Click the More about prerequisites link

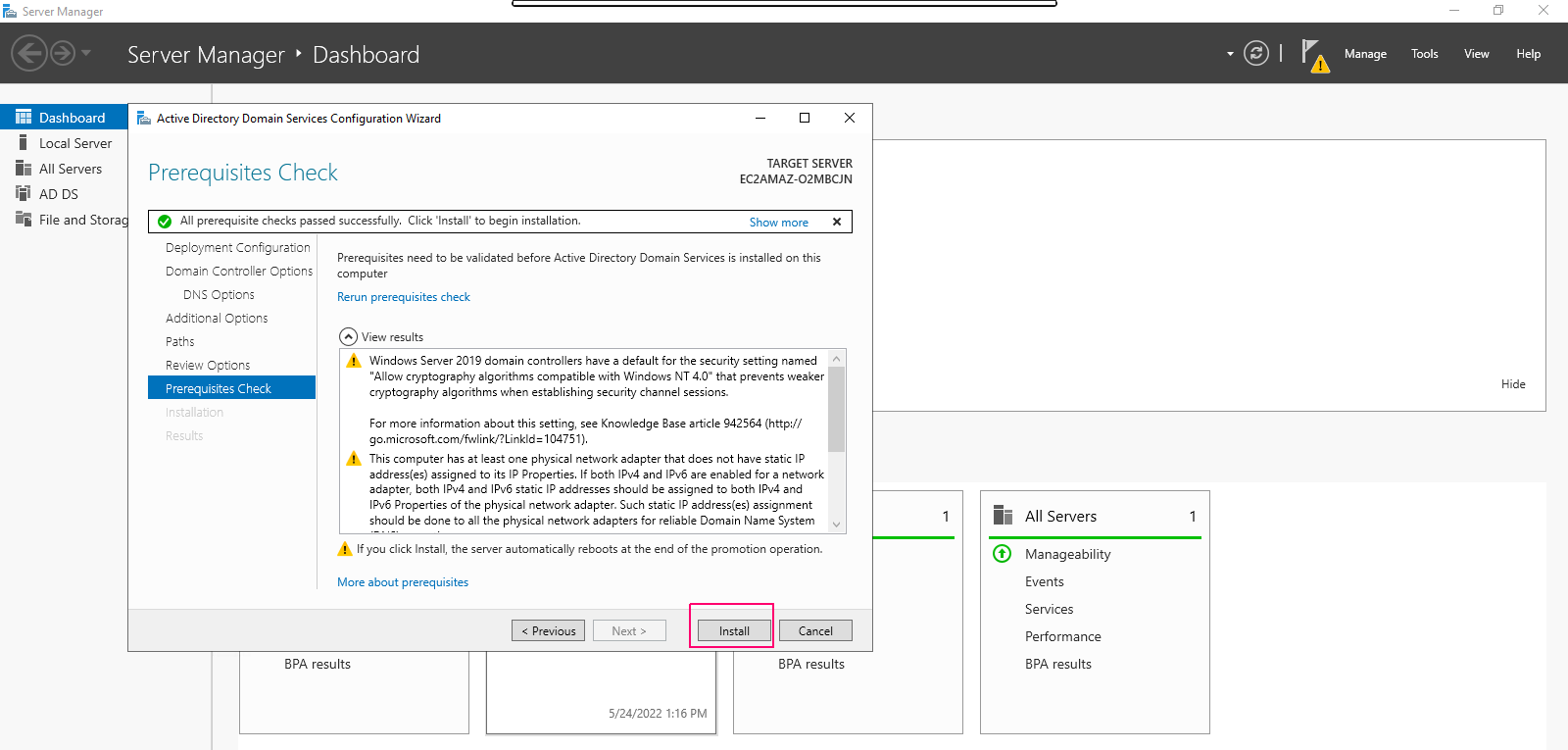403,582
